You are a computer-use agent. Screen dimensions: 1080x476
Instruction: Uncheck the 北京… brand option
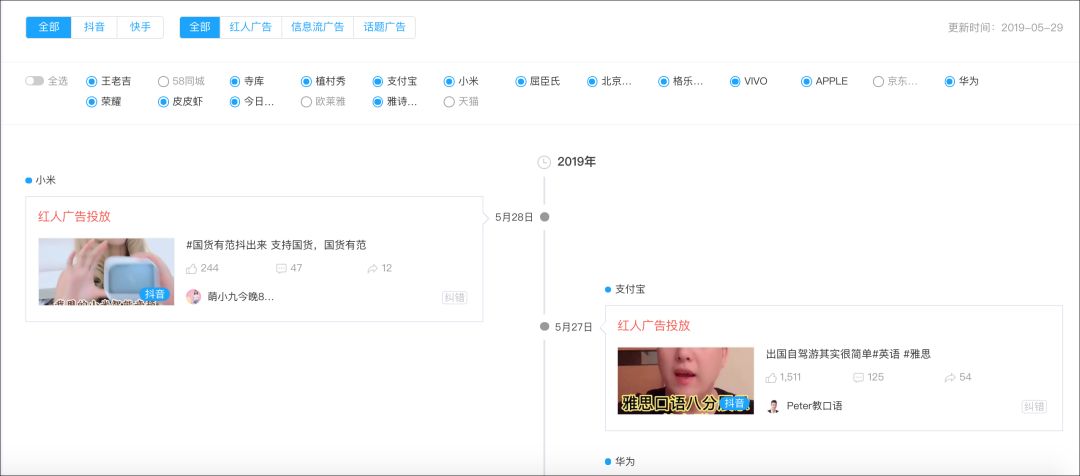click(592, 81)
